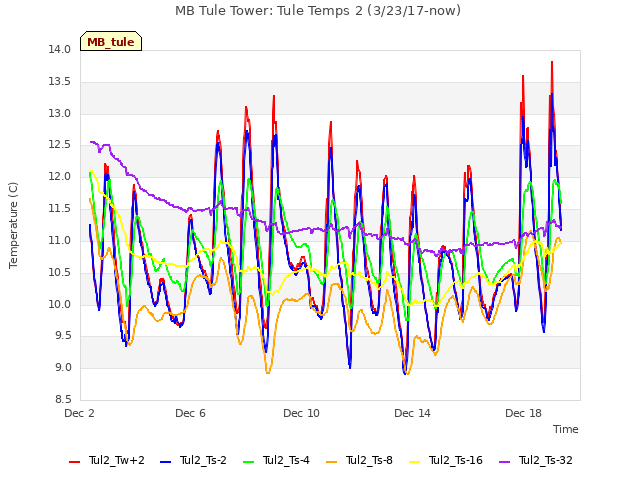Toggle the Tul2_Ts-4 legend entry
The width and height of the screenshot is (640, 480).
276,461
